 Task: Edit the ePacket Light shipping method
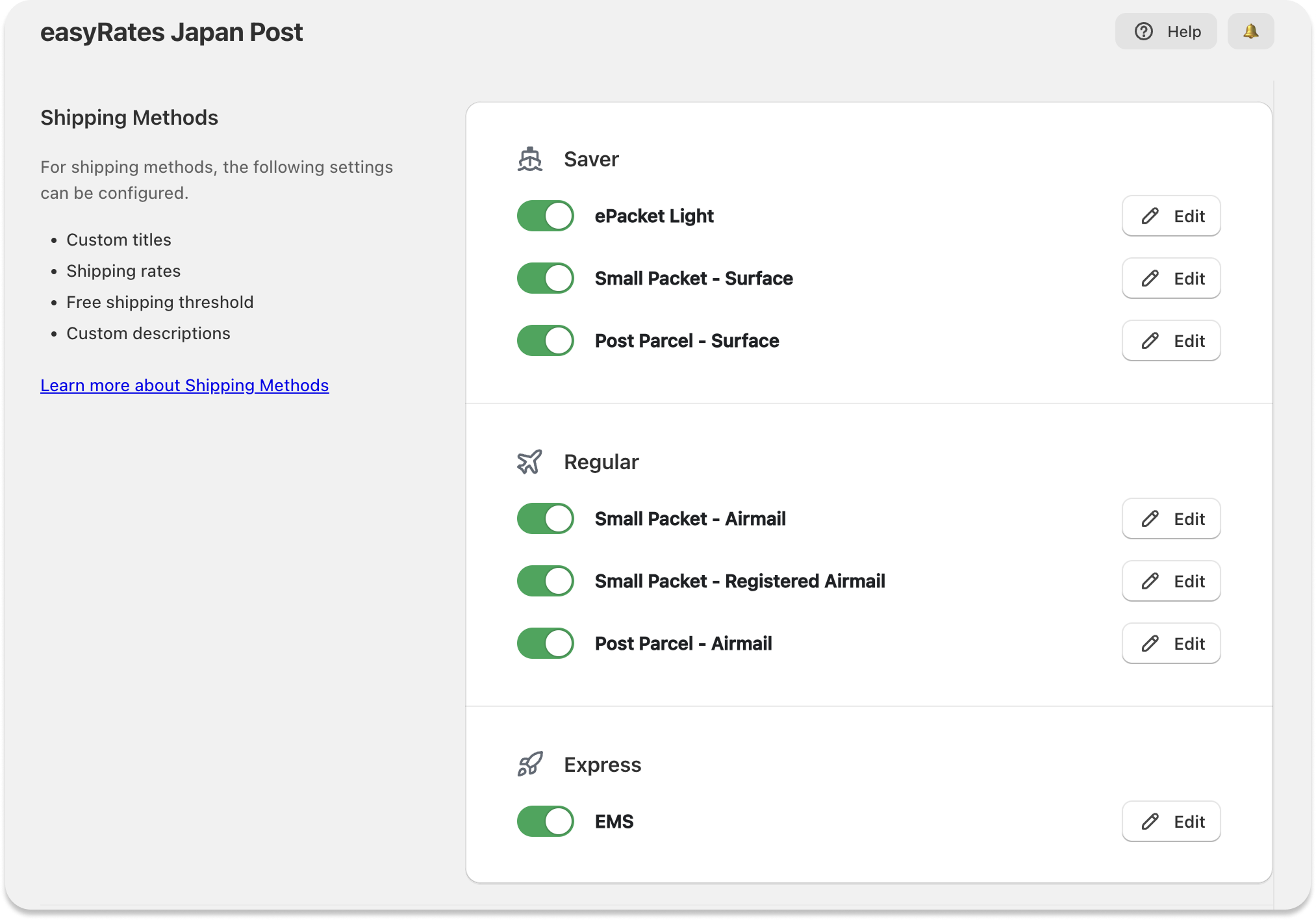pos(1171,216)
